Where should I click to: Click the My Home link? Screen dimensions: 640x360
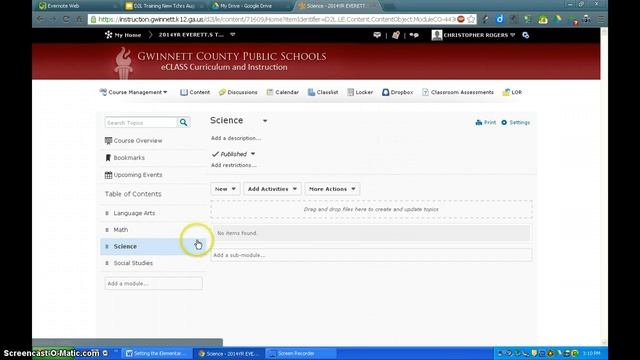click(128, 35)
